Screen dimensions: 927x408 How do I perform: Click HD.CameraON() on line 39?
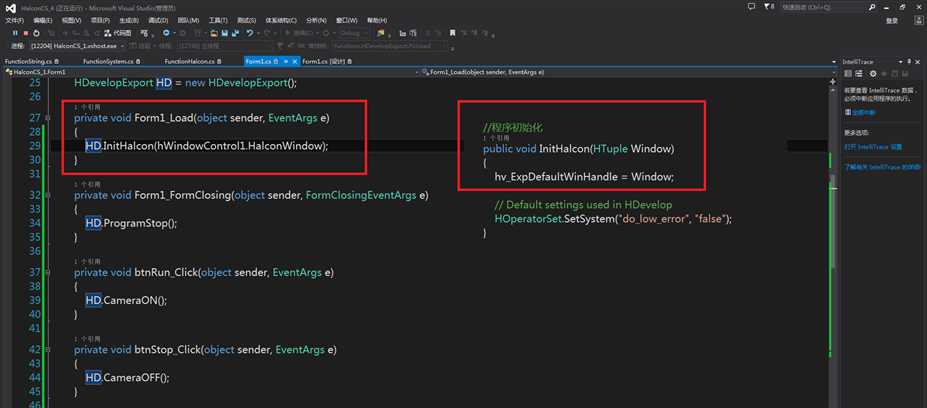pos(127,300)
